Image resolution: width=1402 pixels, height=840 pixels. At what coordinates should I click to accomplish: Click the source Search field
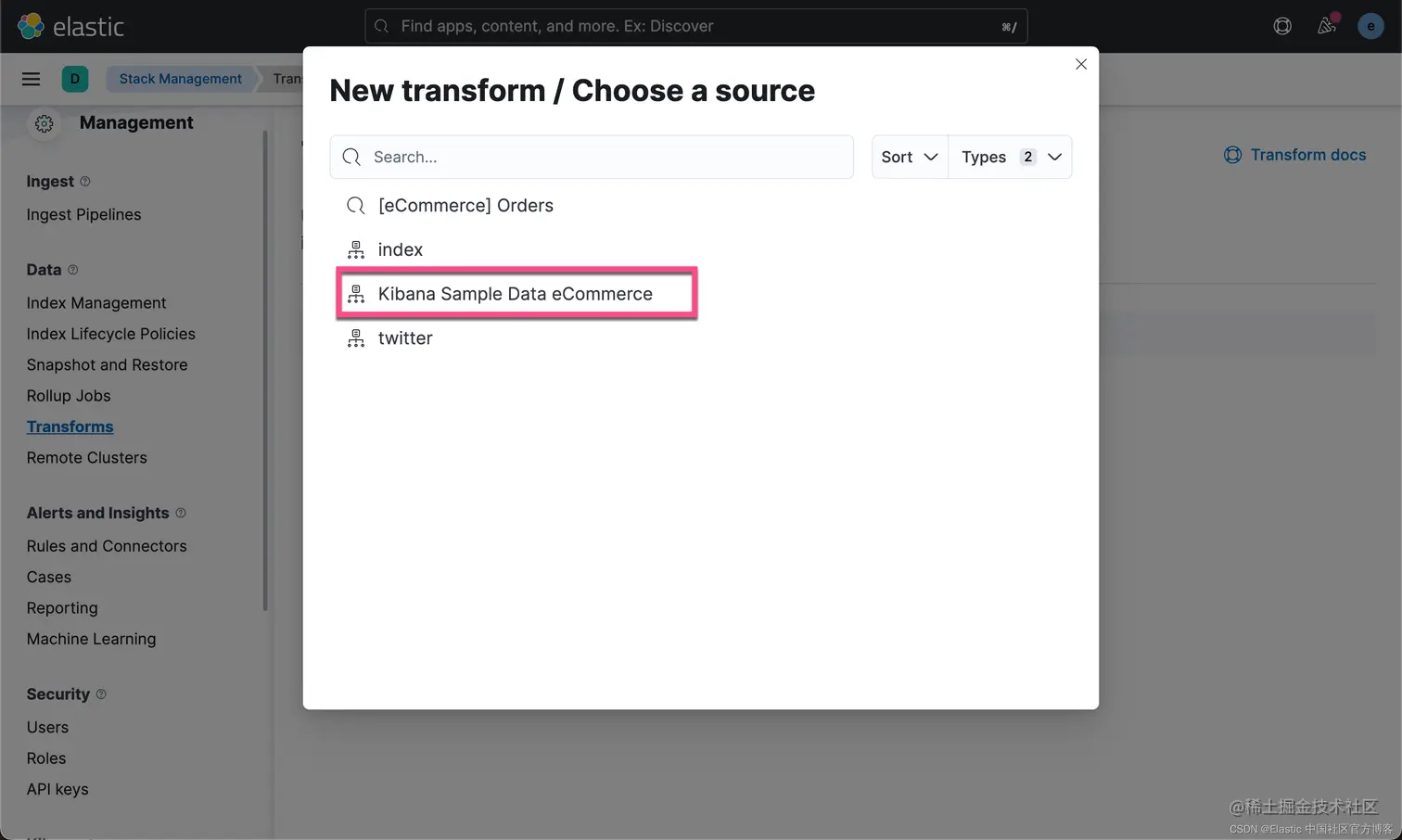592,157
